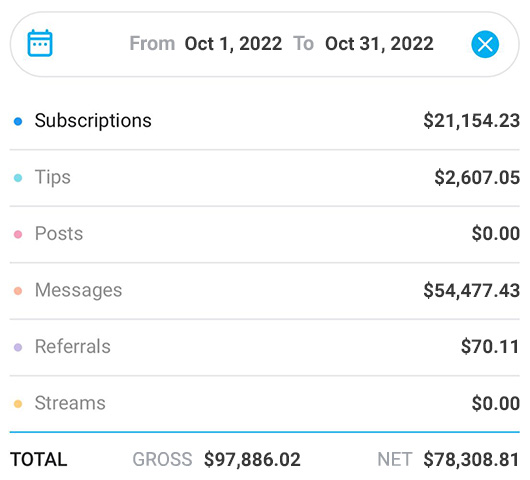
Task: Click the net total $78,308.81
Action: coord(471,460)
